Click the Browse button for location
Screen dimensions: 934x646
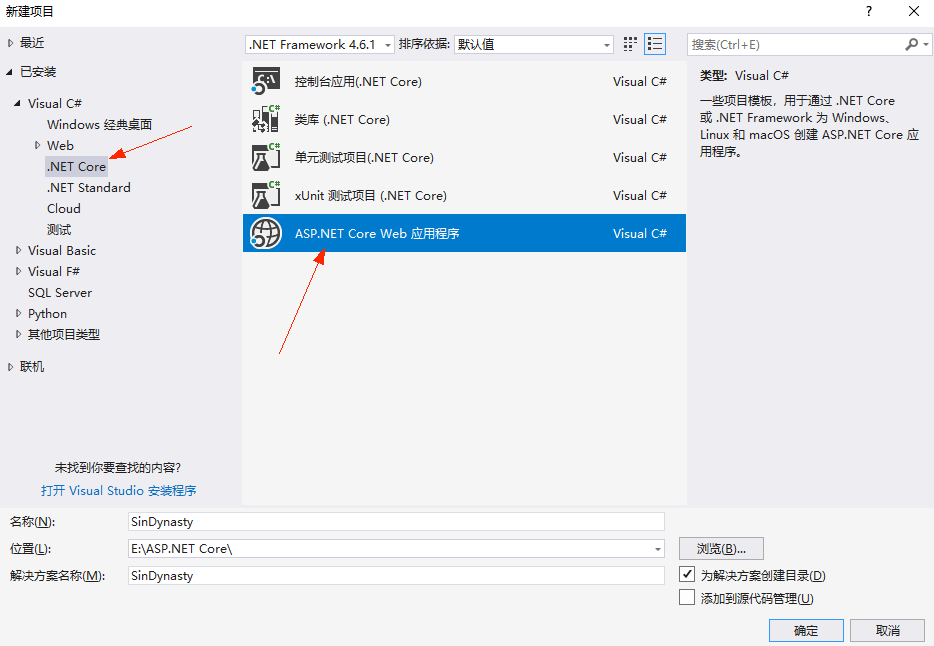(721, 548)
